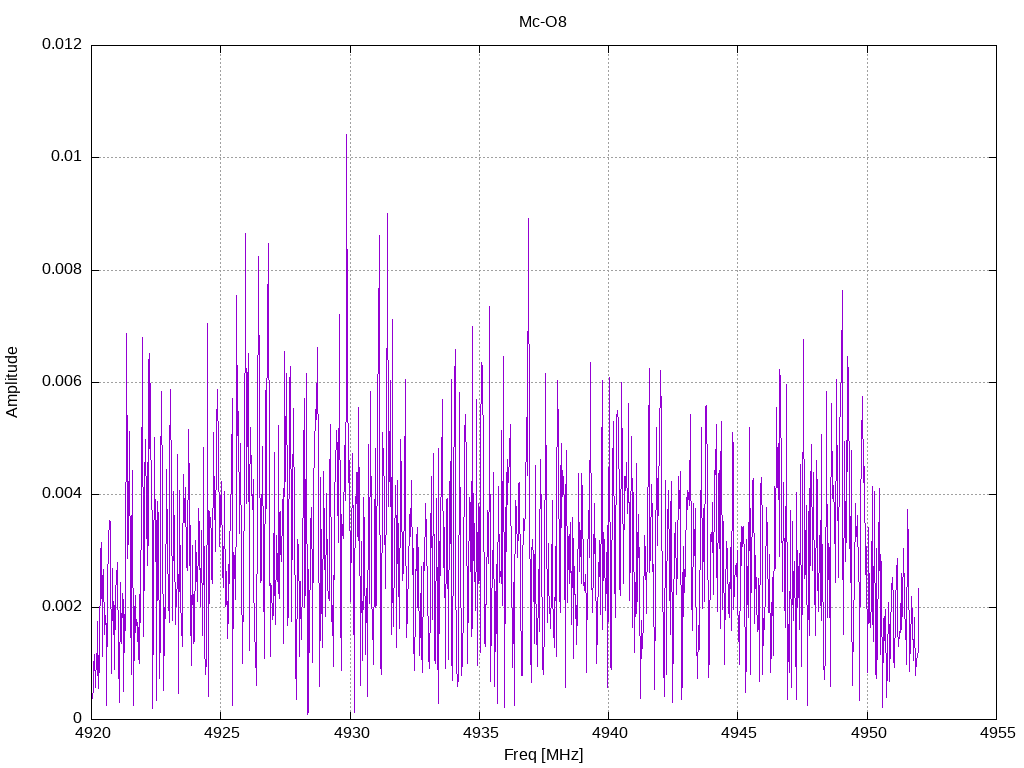Click the x-axis tick label 4945
Screen dimensions: 1024x768
point(738,733)
